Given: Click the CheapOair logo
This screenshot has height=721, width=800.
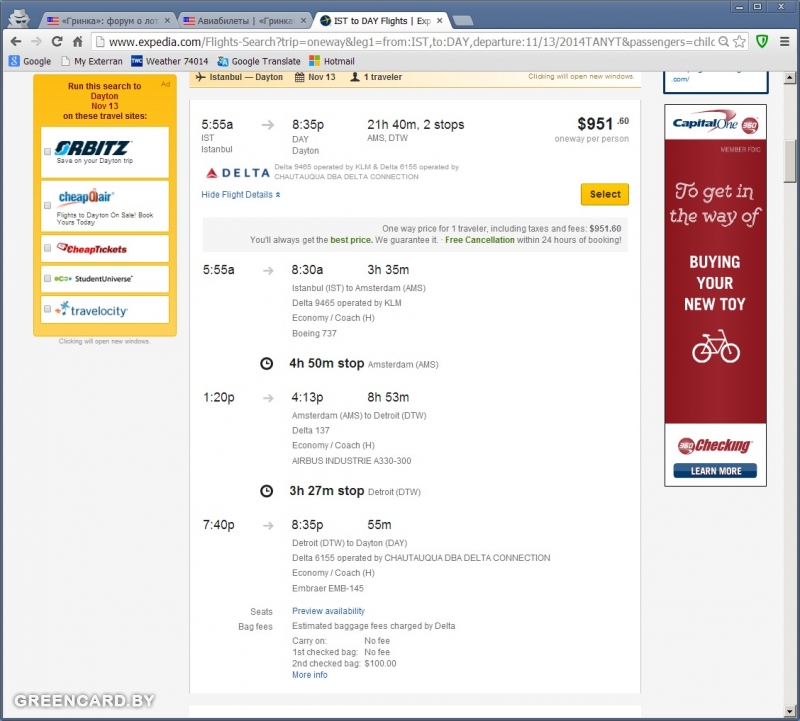Looking at the screenshot, I should coord(86,197).
